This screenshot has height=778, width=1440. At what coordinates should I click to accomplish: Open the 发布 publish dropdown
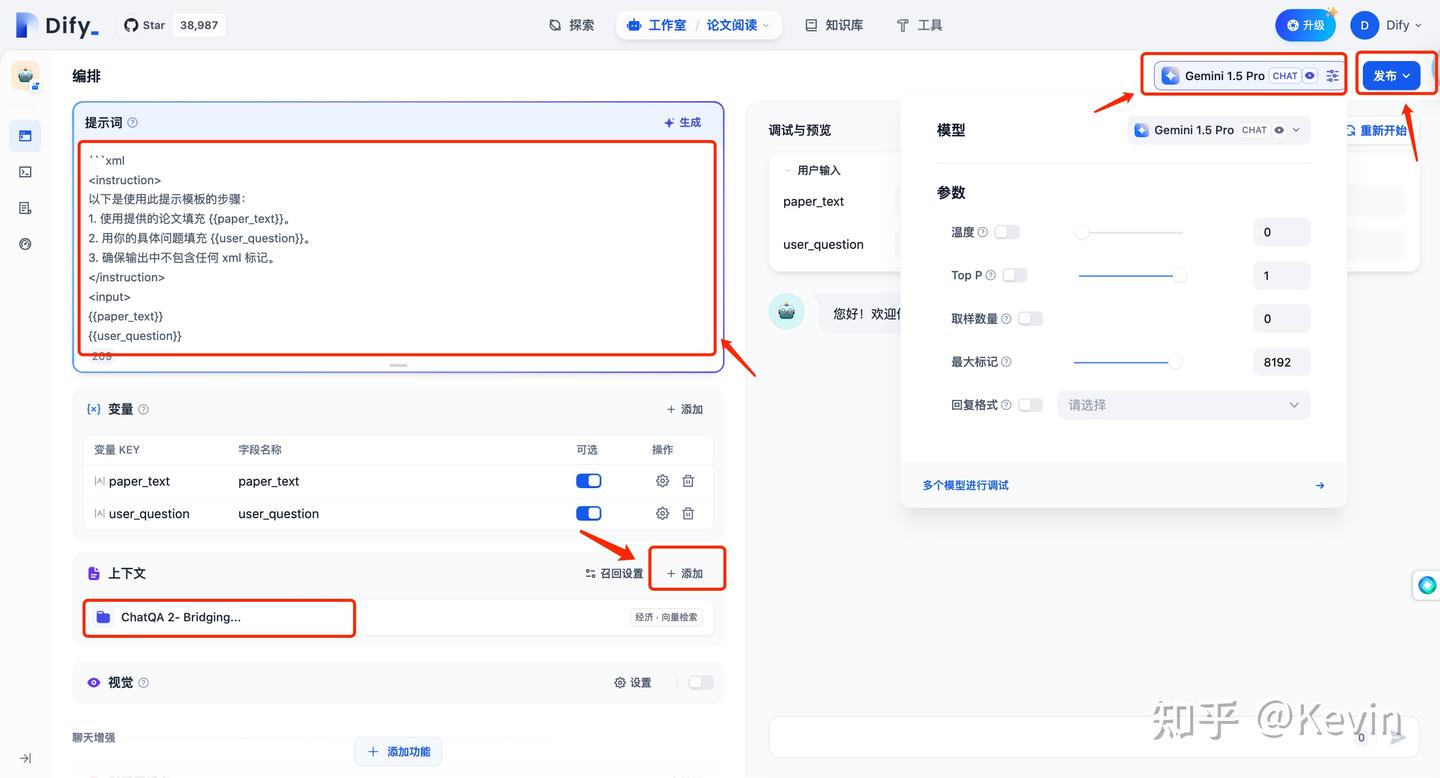click(x=1391, y=75)
